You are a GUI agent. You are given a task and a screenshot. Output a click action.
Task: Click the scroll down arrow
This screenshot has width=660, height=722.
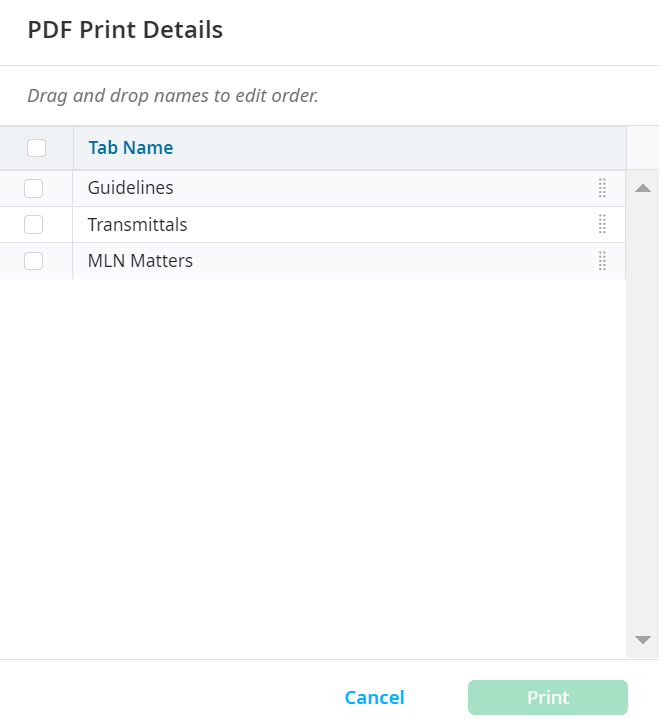(x=643, y=640)
